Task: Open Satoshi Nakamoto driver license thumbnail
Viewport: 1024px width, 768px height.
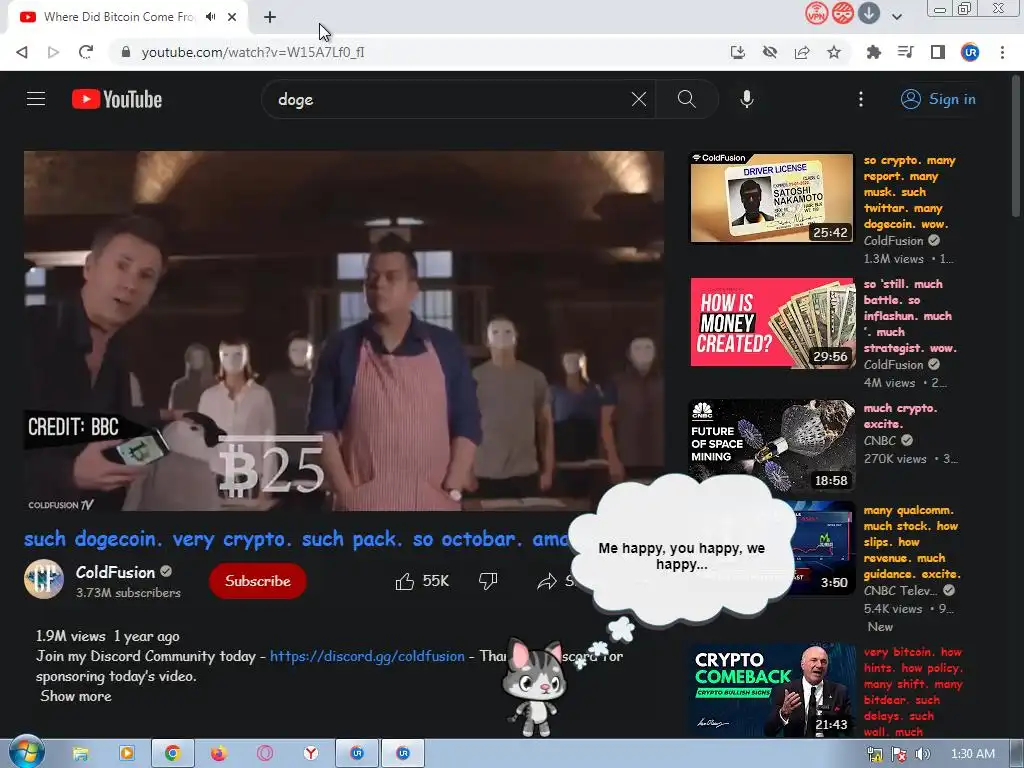Action: [772, 198]
